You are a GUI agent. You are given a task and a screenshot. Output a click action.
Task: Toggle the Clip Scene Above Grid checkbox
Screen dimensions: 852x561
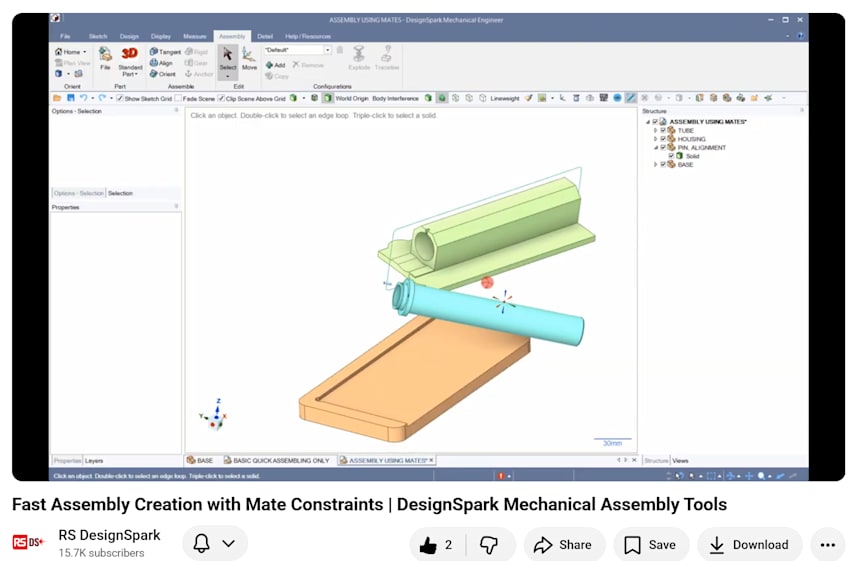(221, 98)
